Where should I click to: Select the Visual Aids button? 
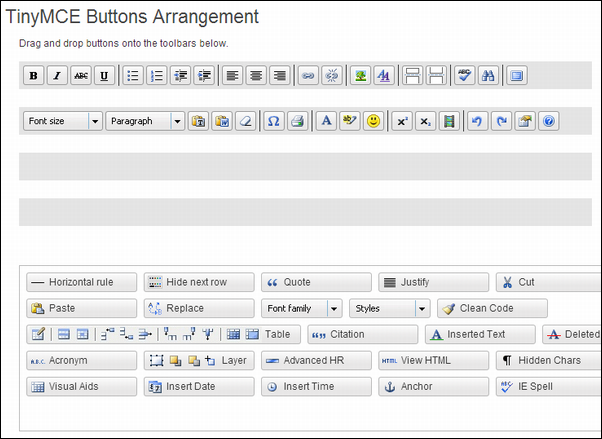(x=82, y=387)
